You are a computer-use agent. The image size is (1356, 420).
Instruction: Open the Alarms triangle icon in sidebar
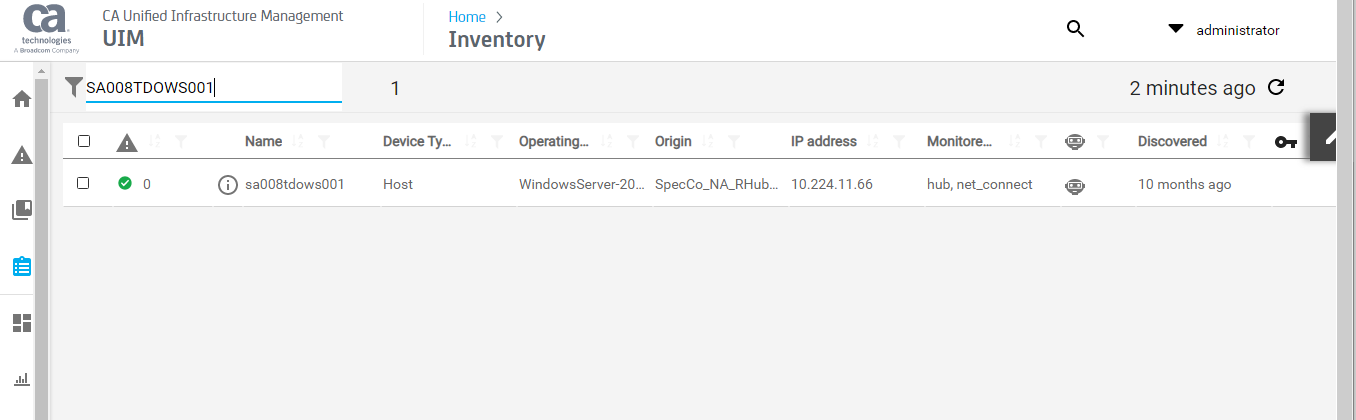point(21,155)
